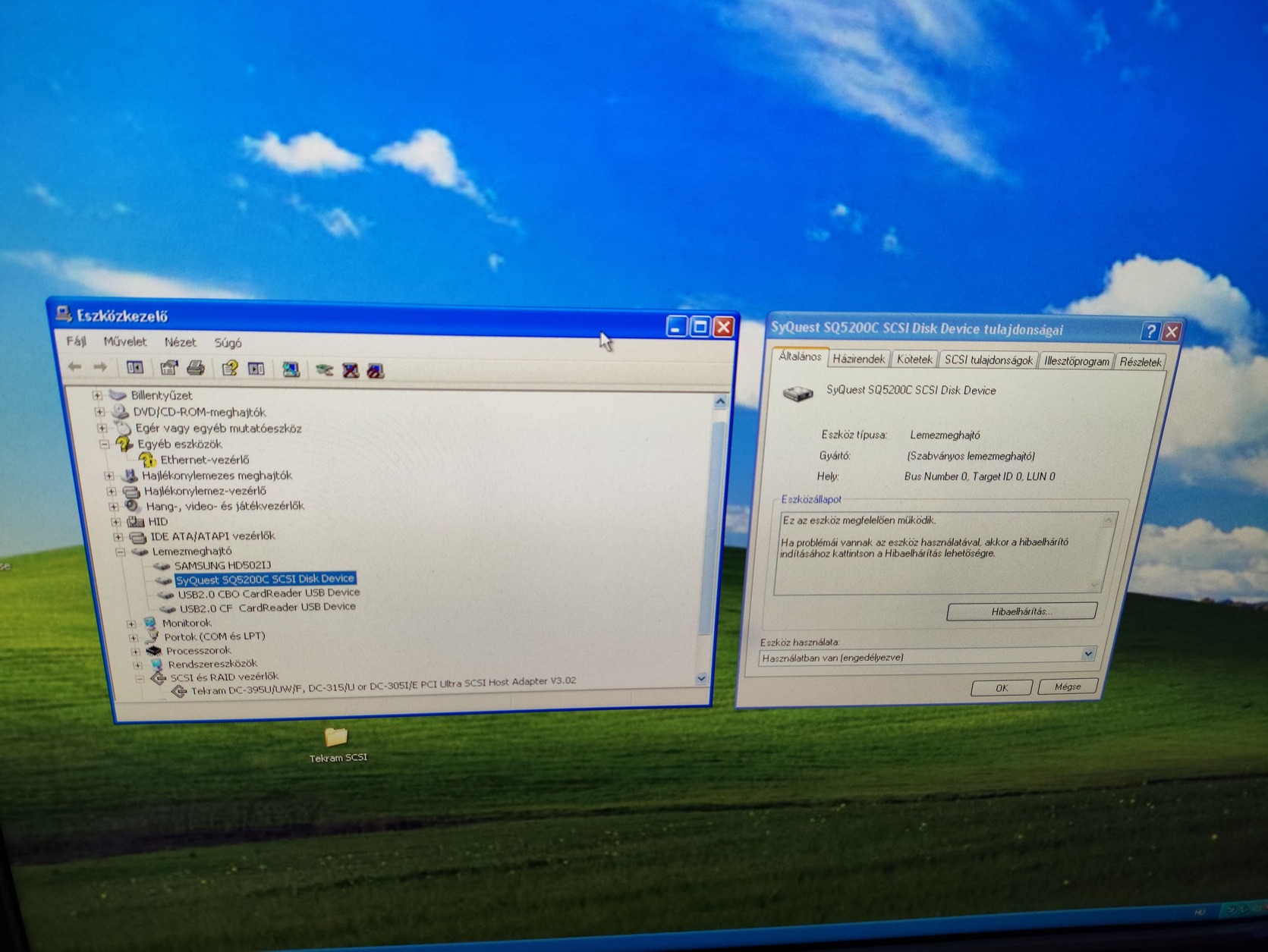Viewport: 1268px width, 952px height.
Task: Click the disk drive icon in SyQuest properties
Action: pos(798,394)
